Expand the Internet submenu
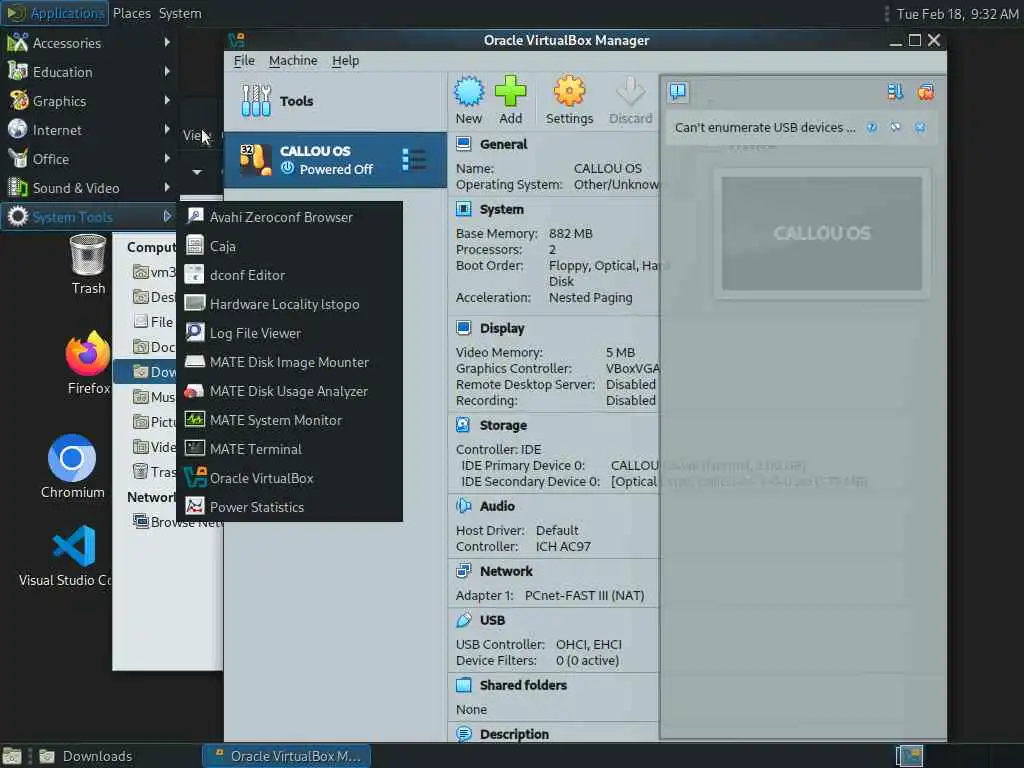Image resolution: width=1024 pixels, height=768 pixels. point(89,130)
